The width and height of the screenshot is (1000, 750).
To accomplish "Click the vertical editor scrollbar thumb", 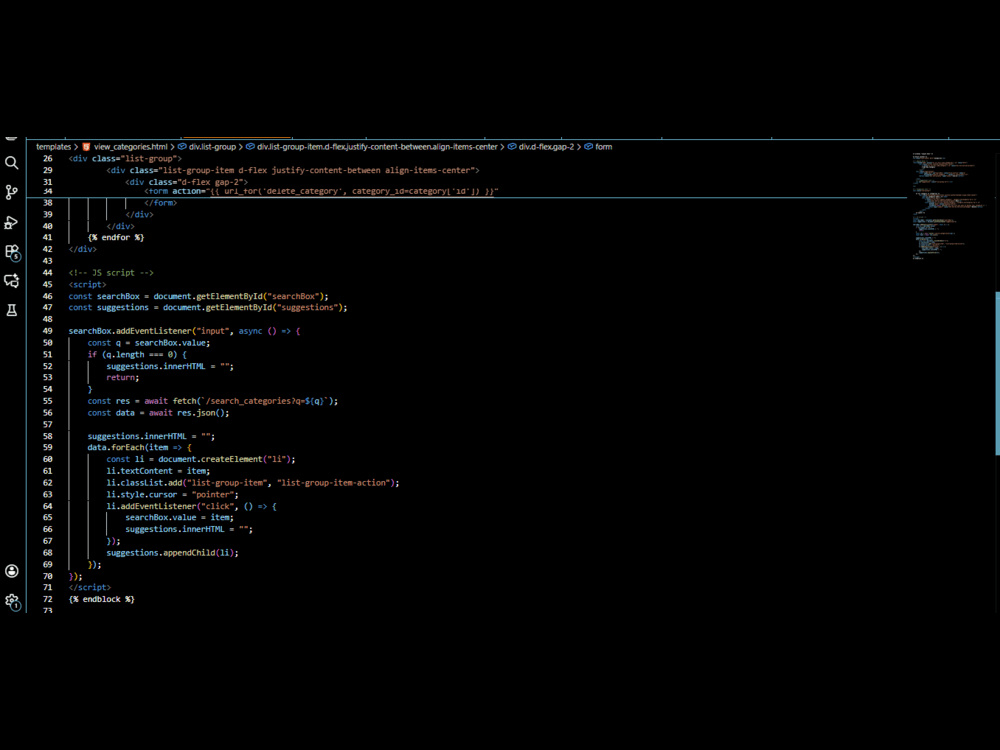I will point(997,373).
